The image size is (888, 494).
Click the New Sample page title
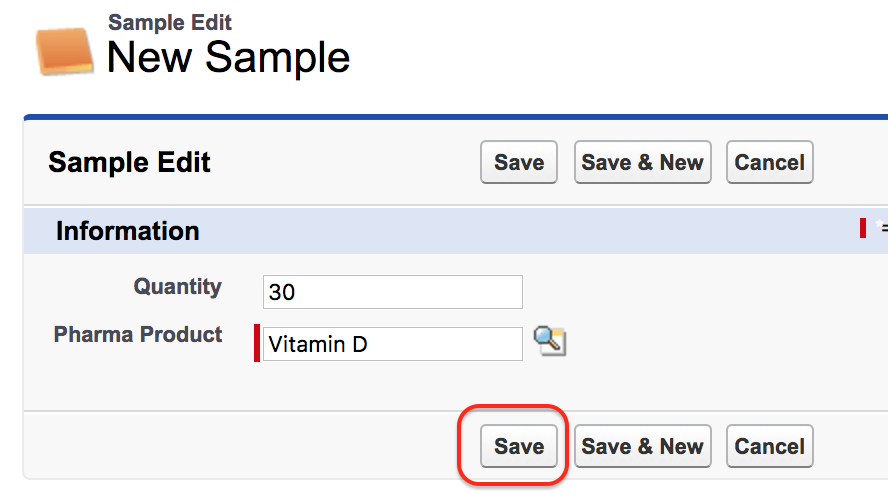pos(228,57)
